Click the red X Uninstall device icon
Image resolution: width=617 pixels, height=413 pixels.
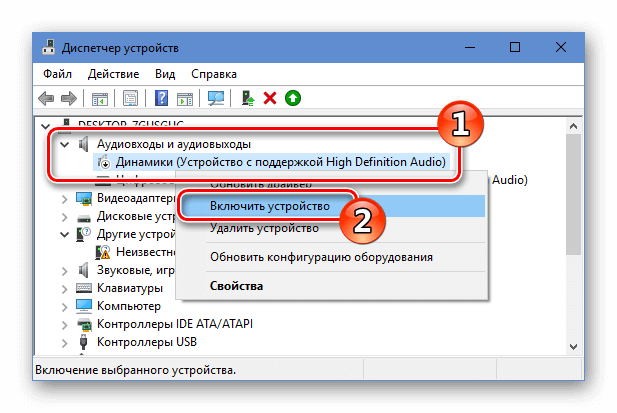[x=270, y=98]
